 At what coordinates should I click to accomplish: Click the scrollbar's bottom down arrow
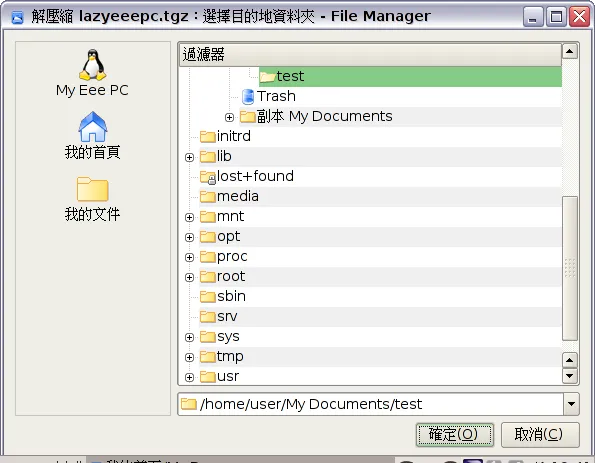(569, 376)
